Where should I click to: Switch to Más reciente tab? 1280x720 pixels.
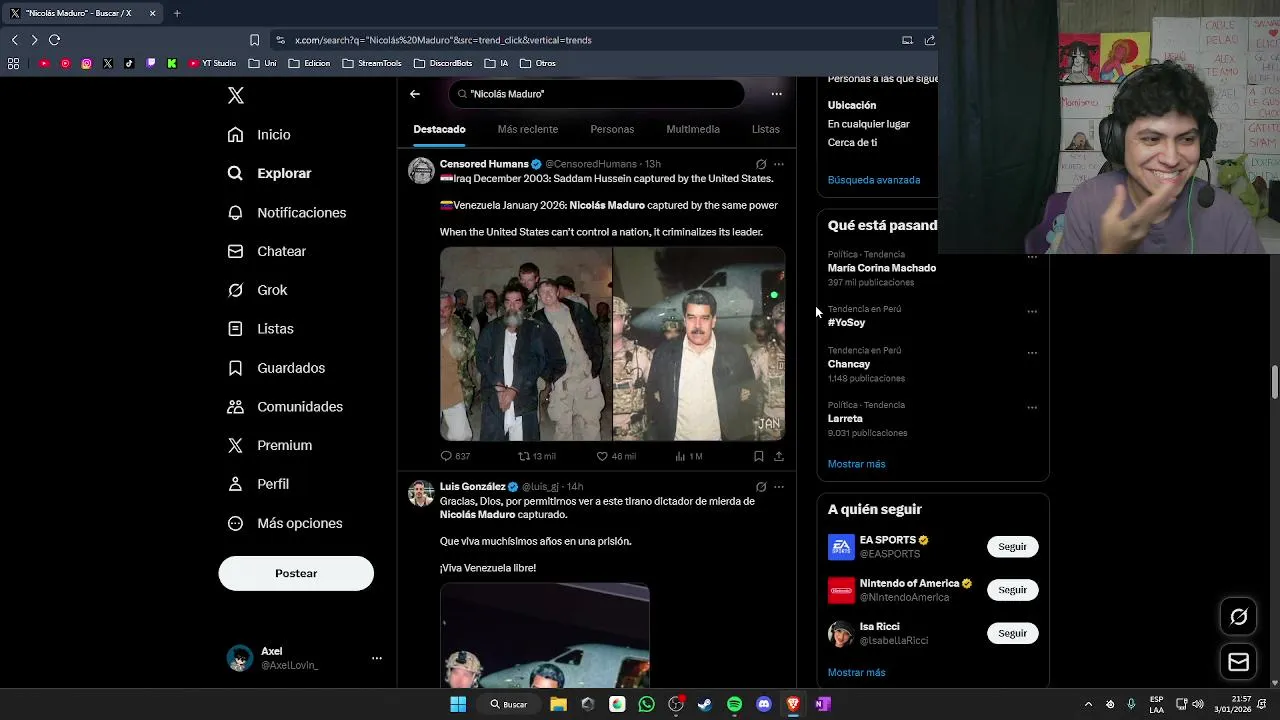528,129
